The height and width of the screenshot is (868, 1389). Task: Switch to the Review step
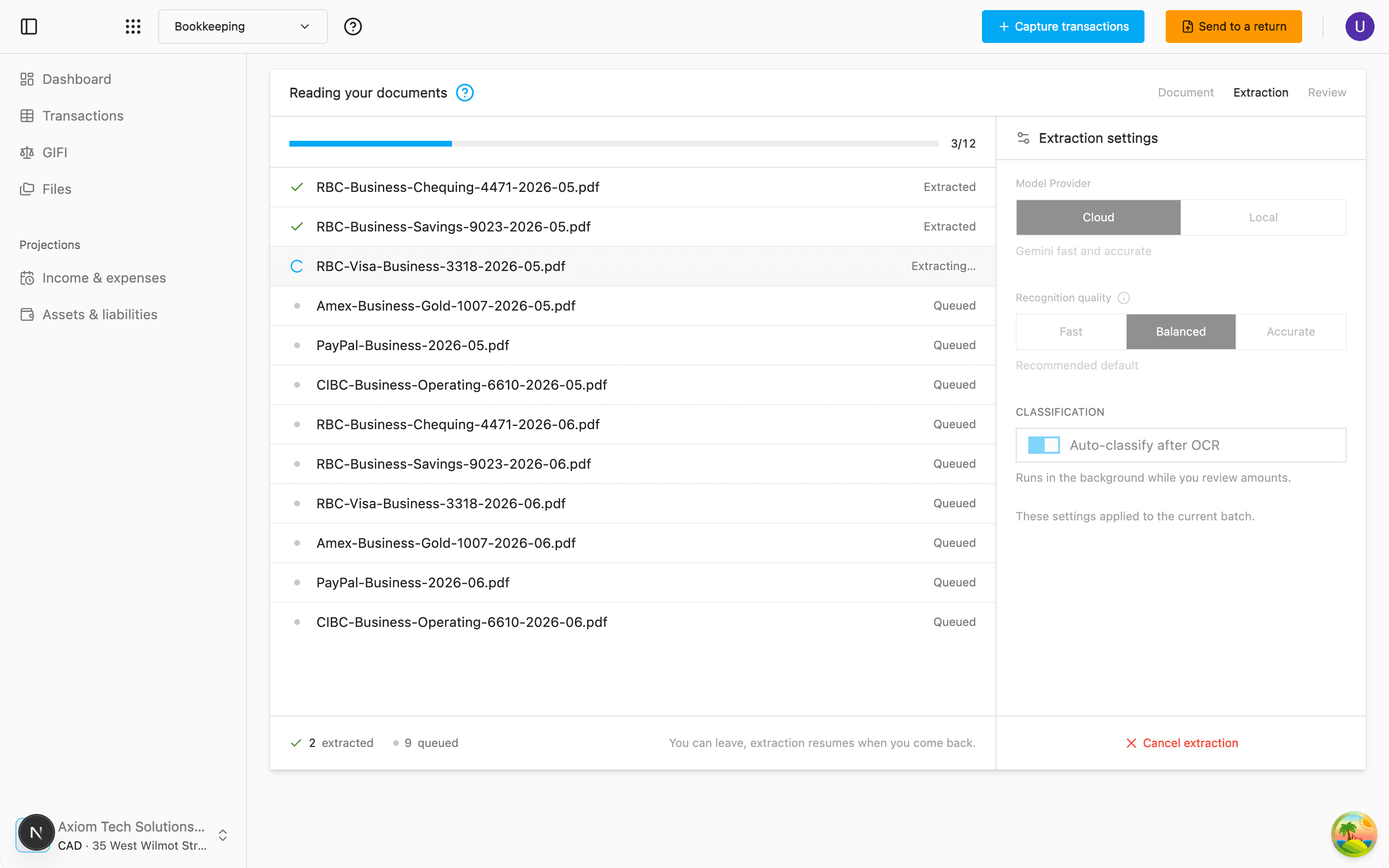click(1326, 93)
